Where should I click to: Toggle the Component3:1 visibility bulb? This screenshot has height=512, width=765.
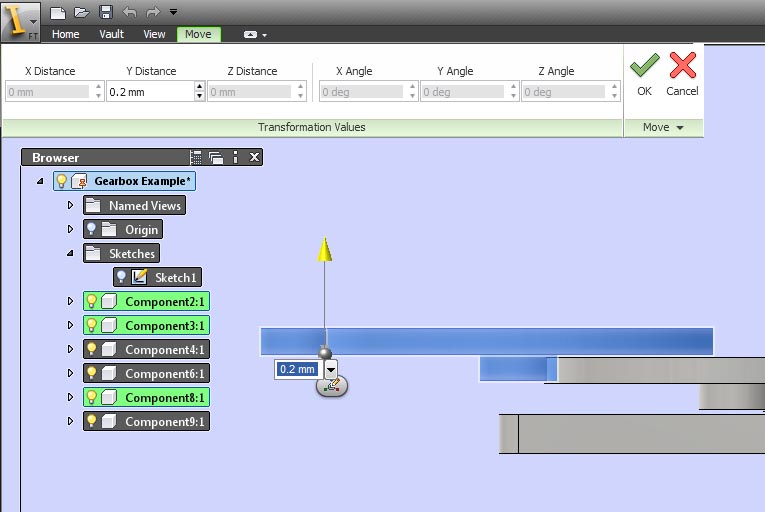pos(91,325)
